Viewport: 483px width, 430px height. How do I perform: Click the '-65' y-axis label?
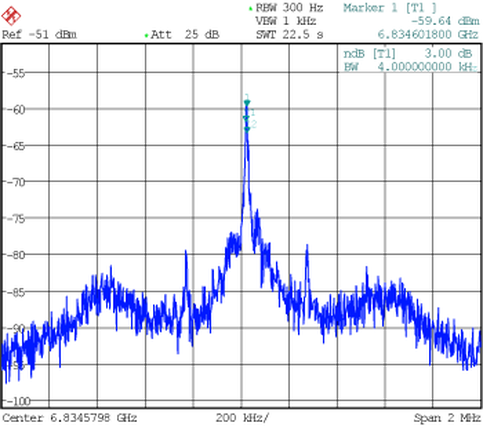click(16, 146)
